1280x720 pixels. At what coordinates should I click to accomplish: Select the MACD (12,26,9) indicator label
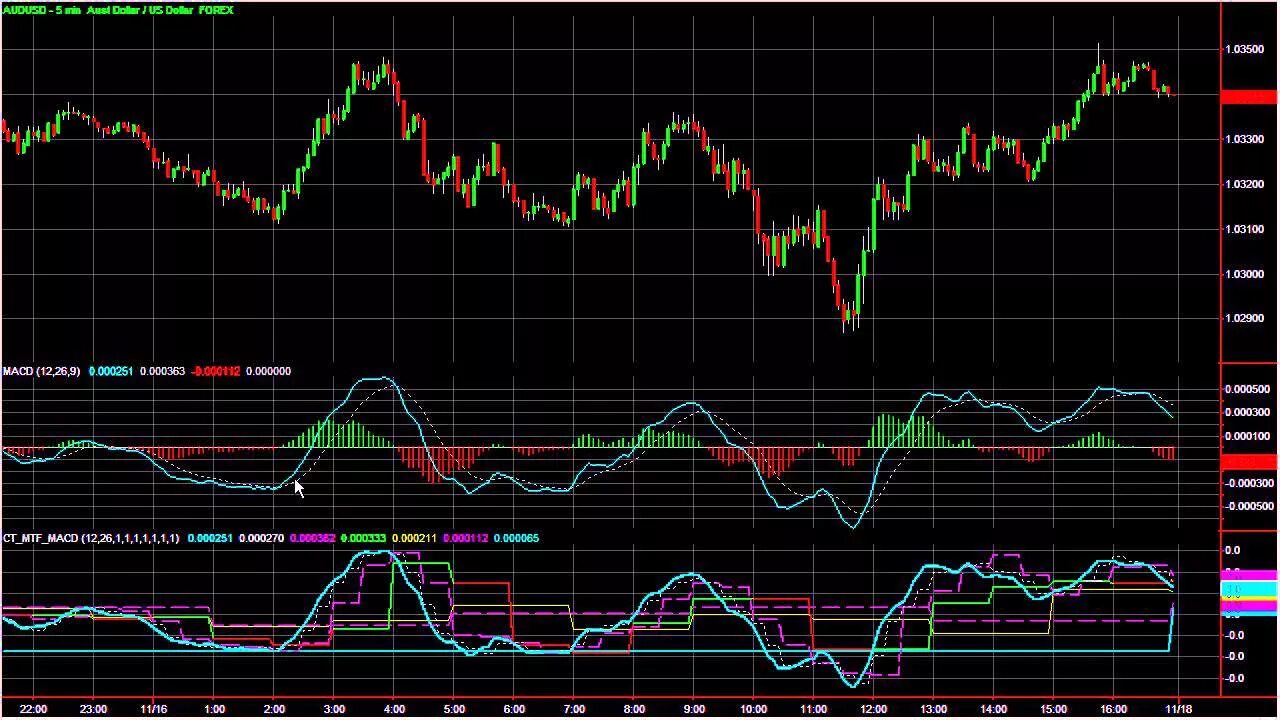(x=41, y=371)
